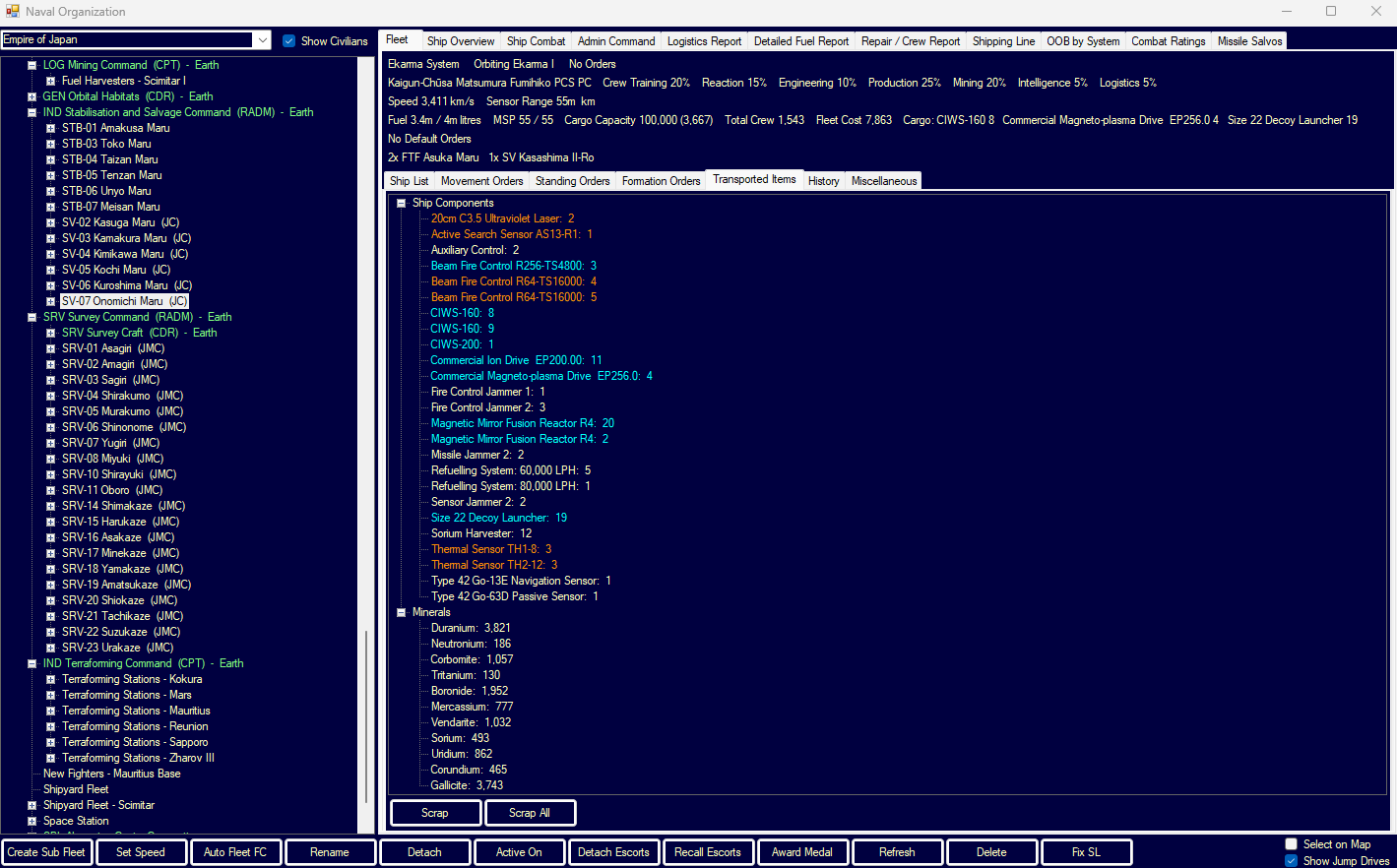Click the Detach Escorts button
The image size is (1397, 868).
pos(613,852)
